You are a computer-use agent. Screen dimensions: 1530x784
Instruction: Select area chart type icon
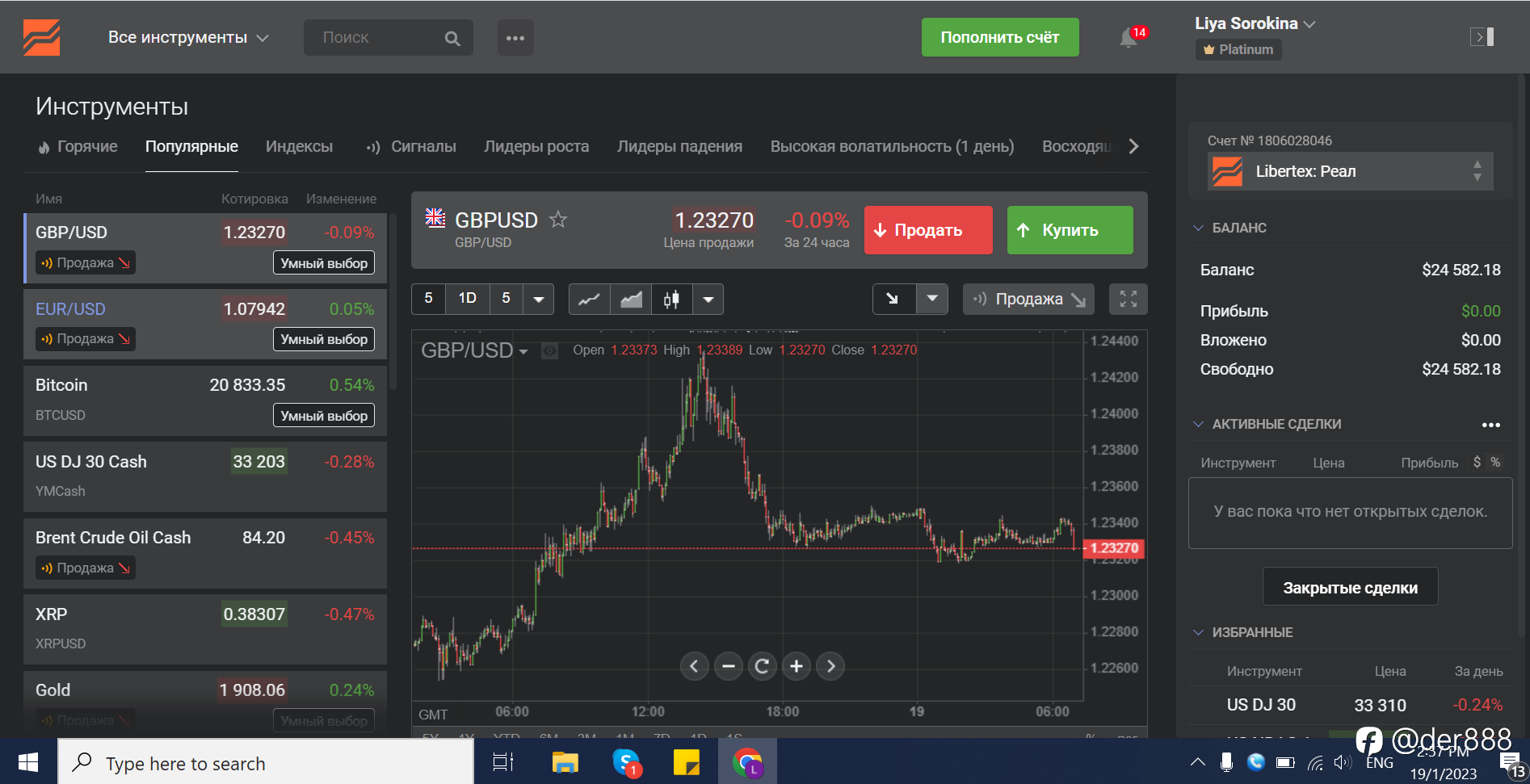(631, 300)
